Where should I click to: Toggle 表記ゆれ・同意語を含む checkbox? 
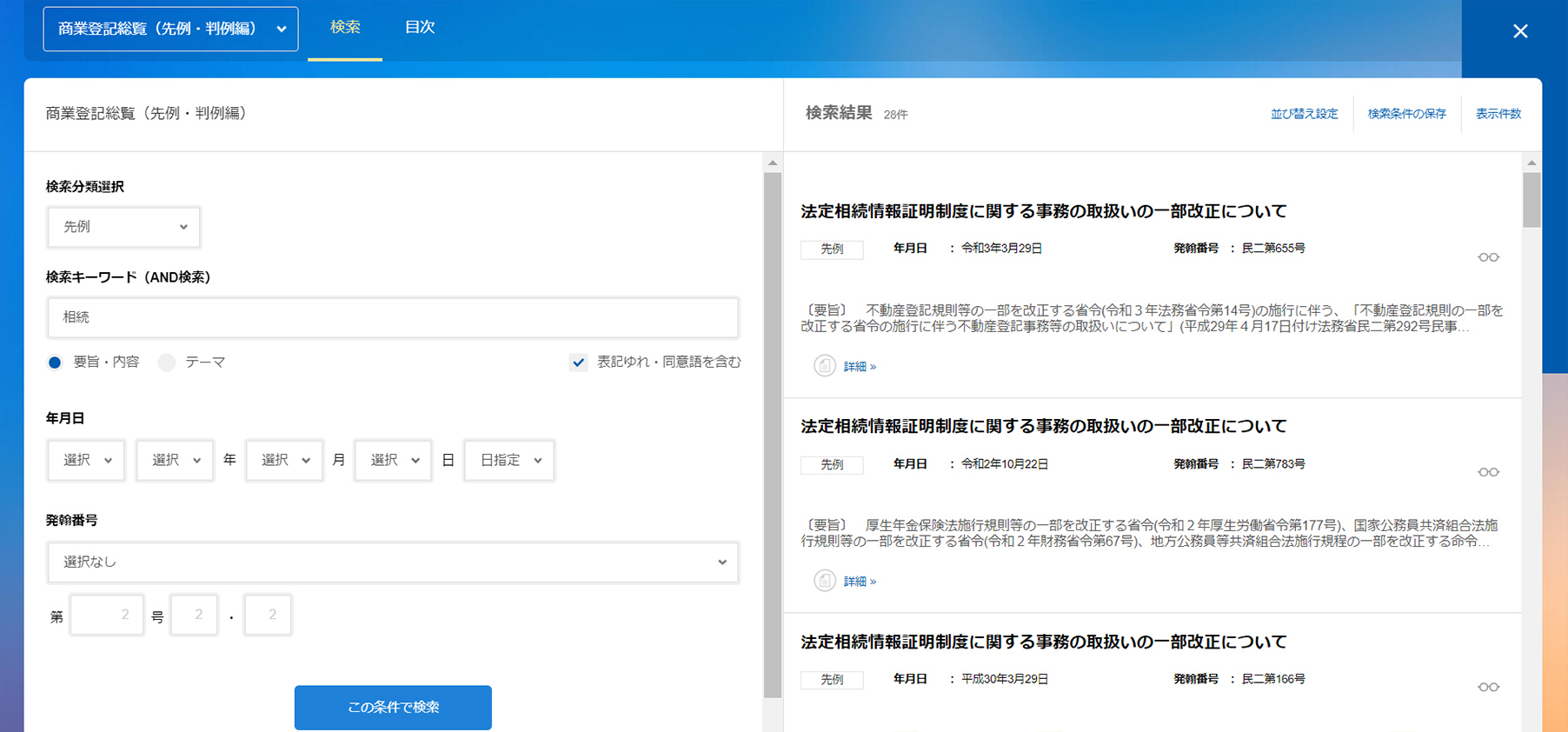(x=578, y=363)
